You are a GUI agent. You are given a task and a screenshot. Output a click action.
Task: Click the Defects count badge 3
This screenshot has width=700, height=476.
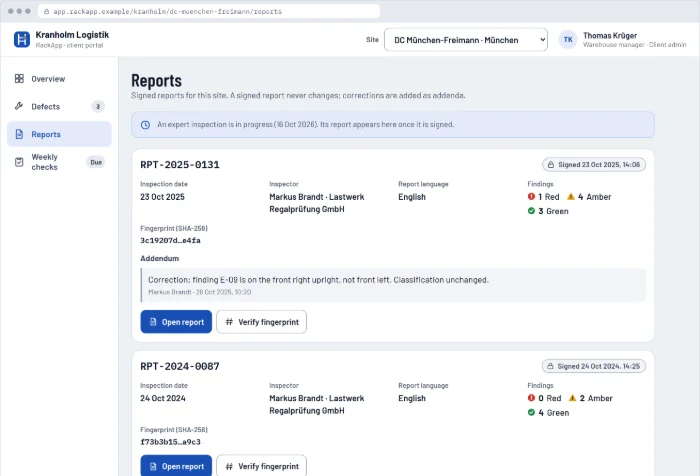98,106
